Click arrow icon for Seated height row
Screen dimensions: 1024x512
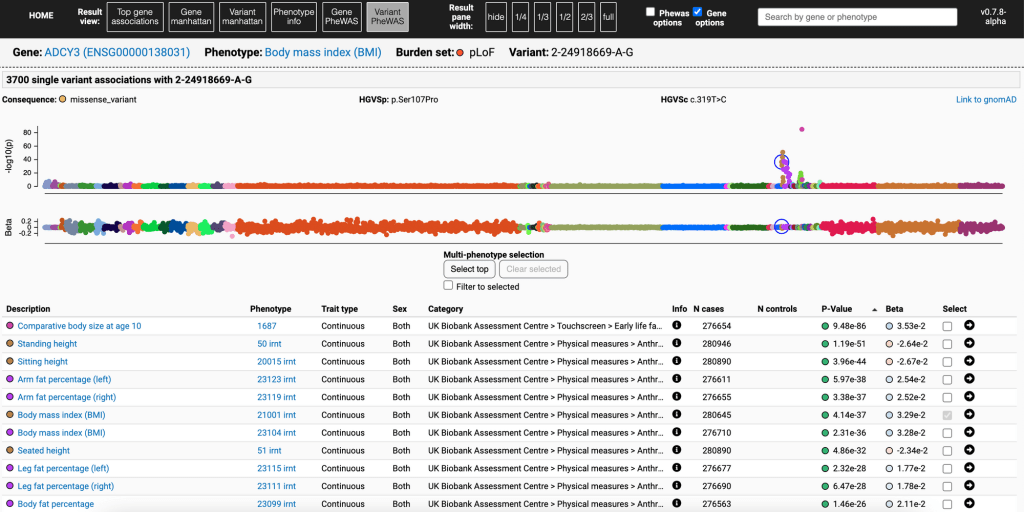[x=969, y=451]
